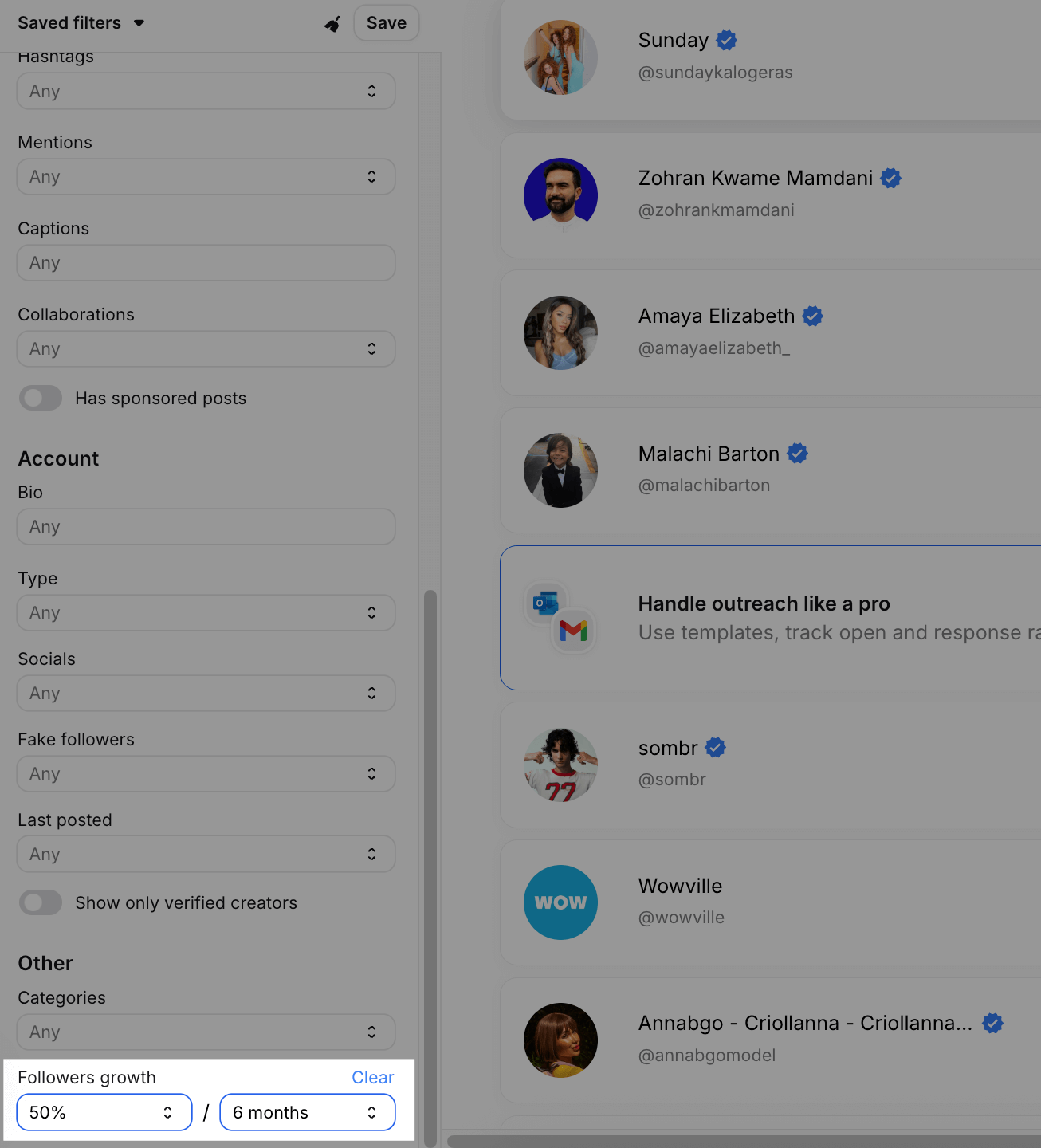This screenshot has height=1148, width=1041.
Task: Open Amaya Elizabeth's avatar
Action: (560, 332)
